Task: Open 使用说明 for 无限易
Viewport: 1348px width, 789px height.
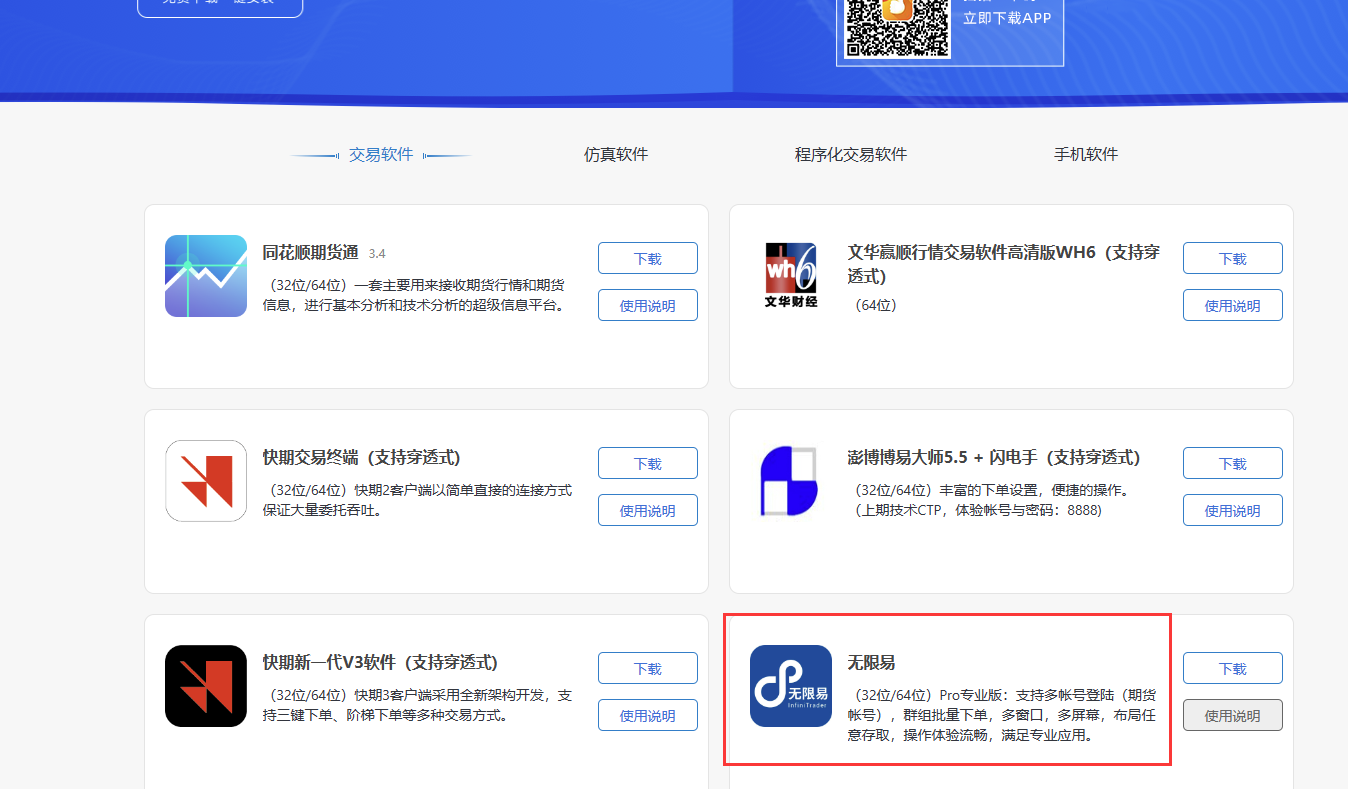Action: (x=1233, y=715)
